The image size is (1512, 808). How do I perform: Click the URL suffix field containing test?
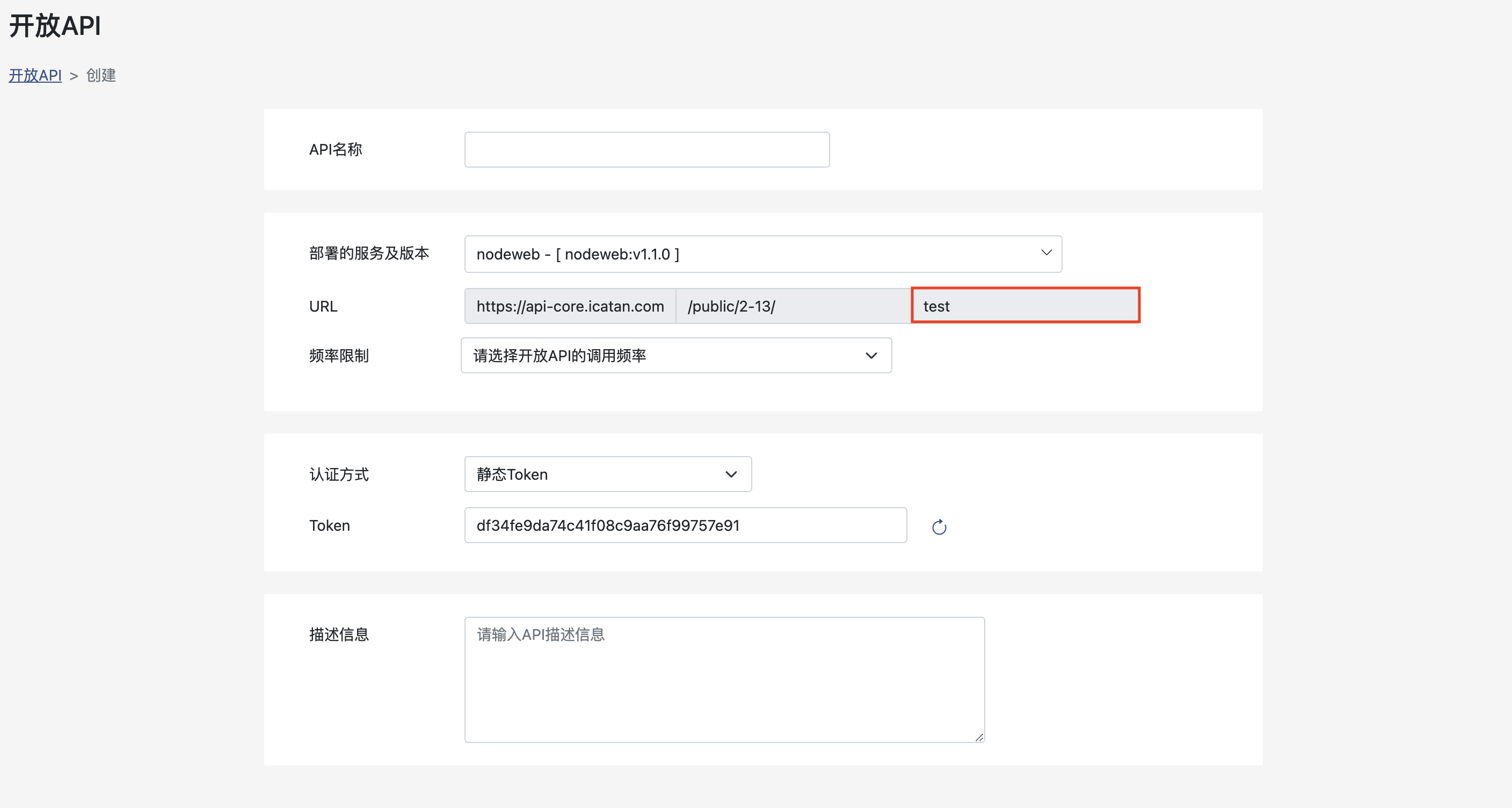(1025, 306)
